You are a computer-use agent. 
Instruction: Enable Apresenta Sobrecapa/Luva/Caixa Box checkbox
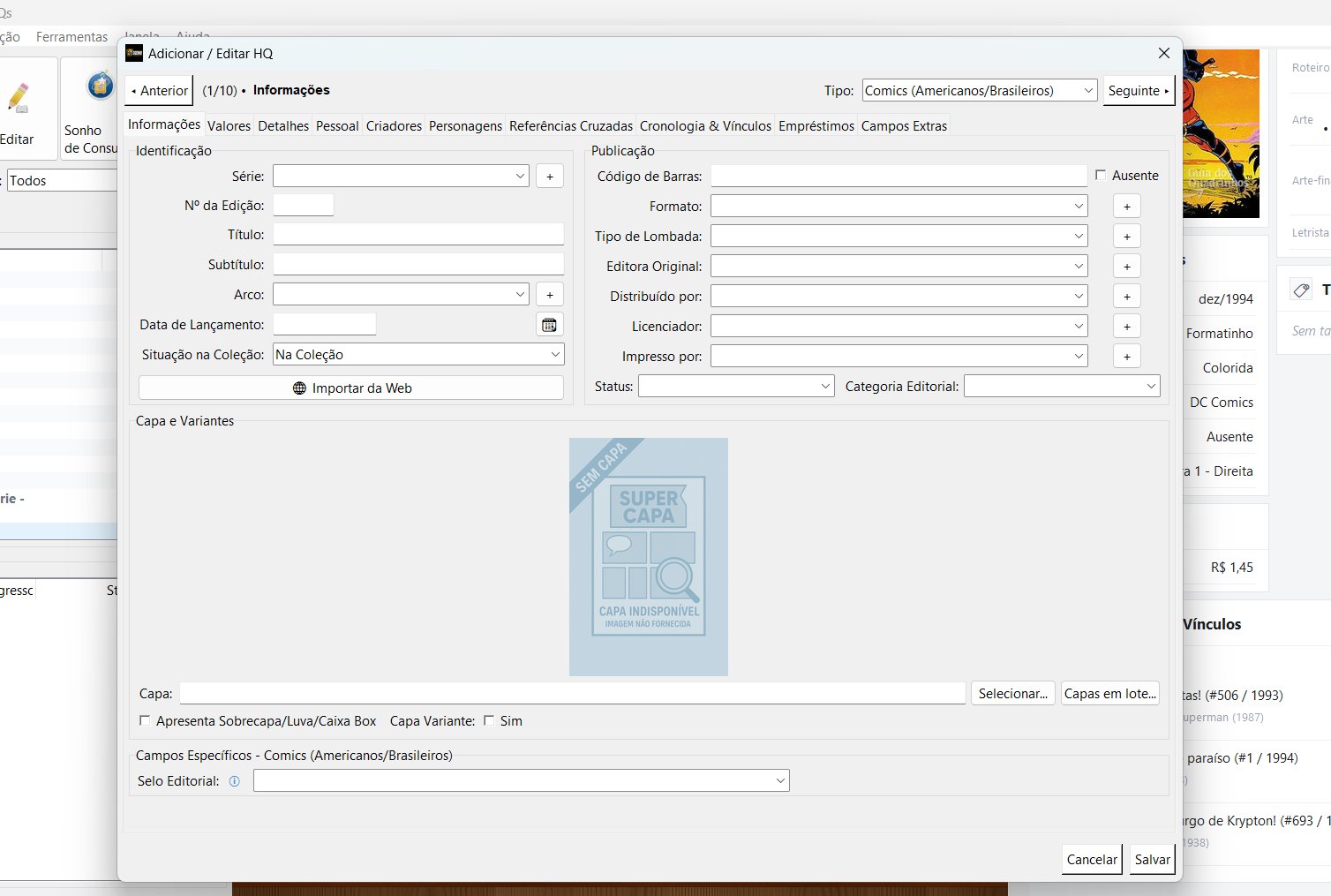tap(145, 720)
